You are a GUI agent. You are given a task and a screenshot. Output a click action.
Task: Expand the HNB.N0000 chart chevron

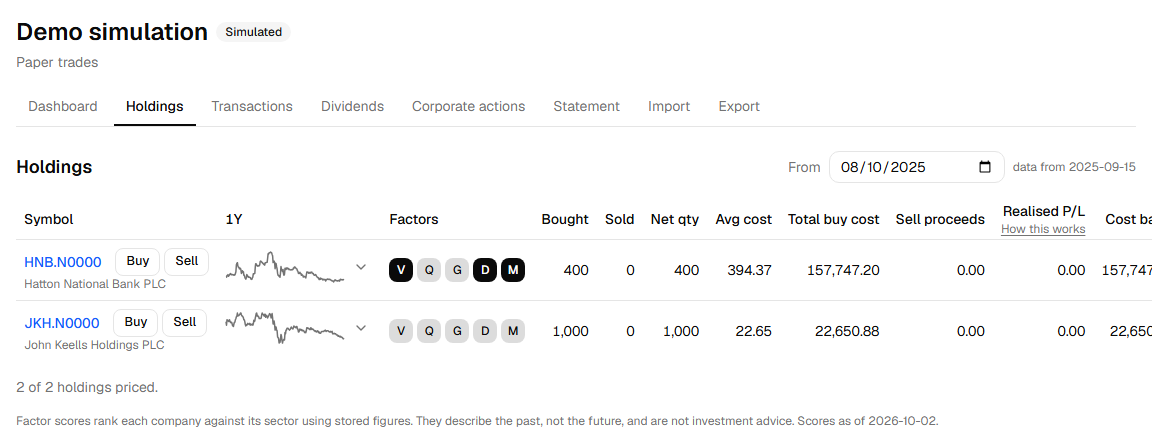click(361, 267)
